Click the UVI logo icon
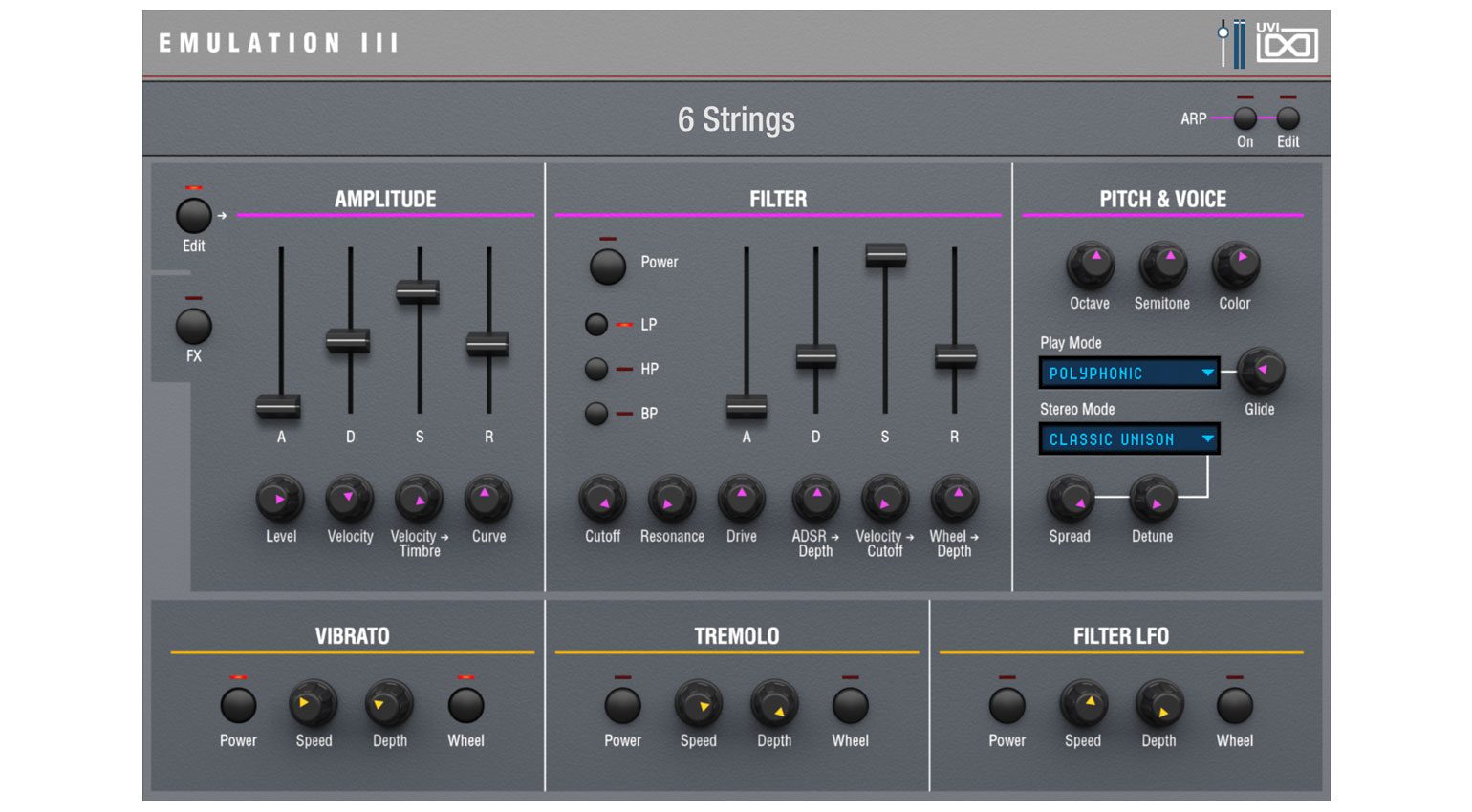Viewport: 1472px width, 812px height. [x=1287, y=42]
